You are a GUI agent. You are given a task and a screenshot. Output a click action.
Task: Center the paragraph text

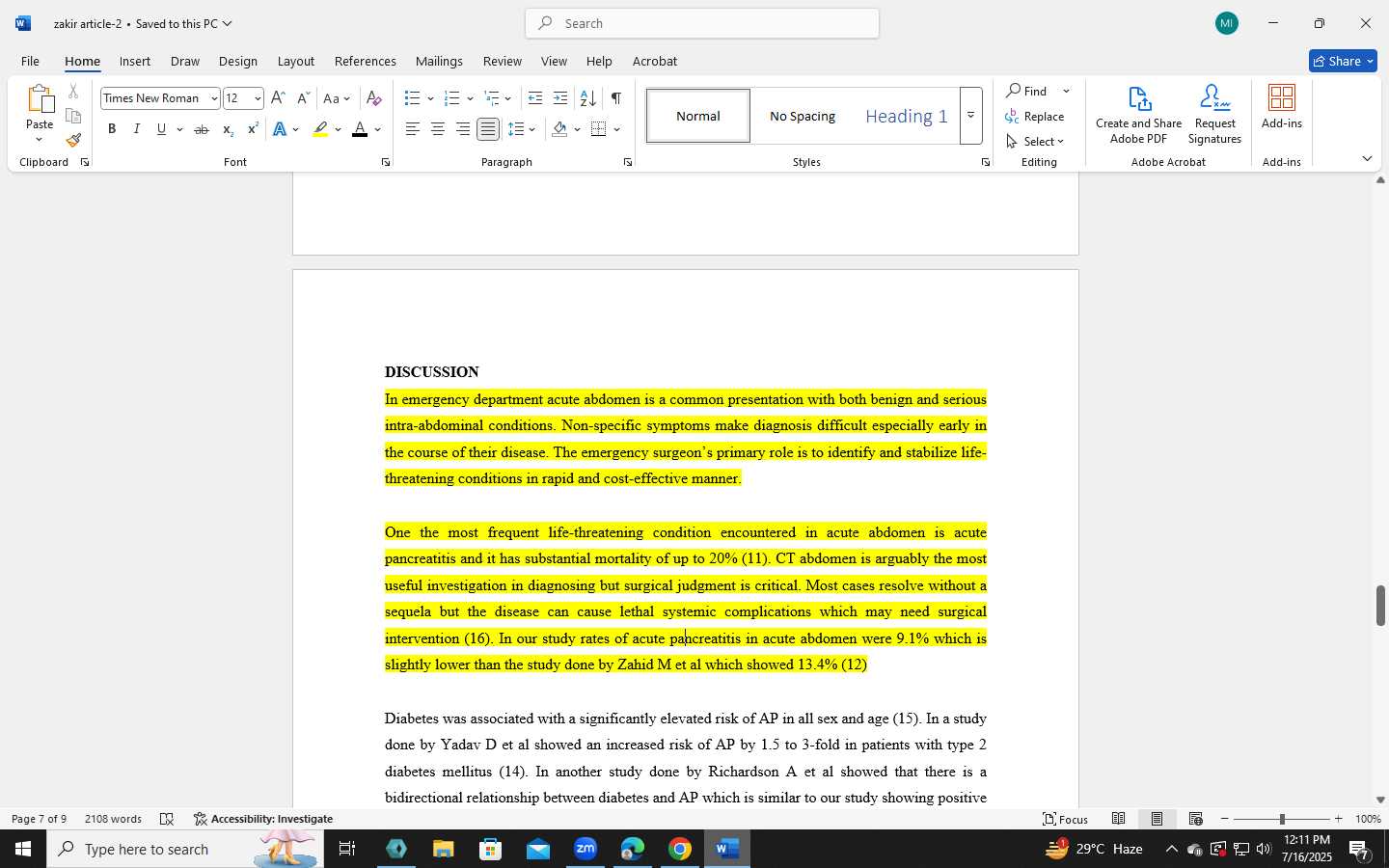437,129
